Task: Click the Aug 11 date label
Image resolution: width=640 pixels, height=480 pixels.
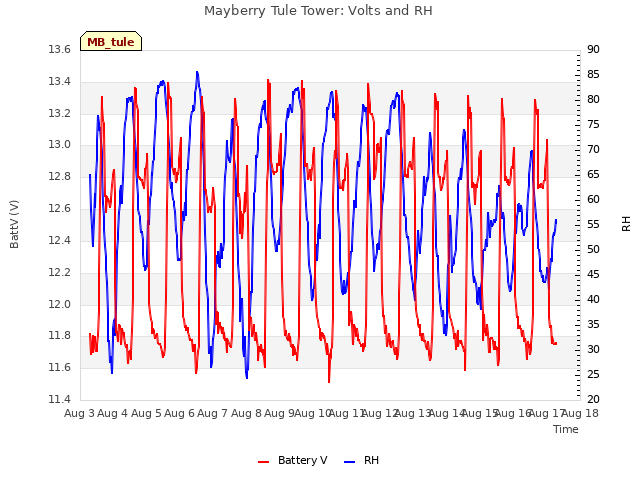Action: coord(346,413)
